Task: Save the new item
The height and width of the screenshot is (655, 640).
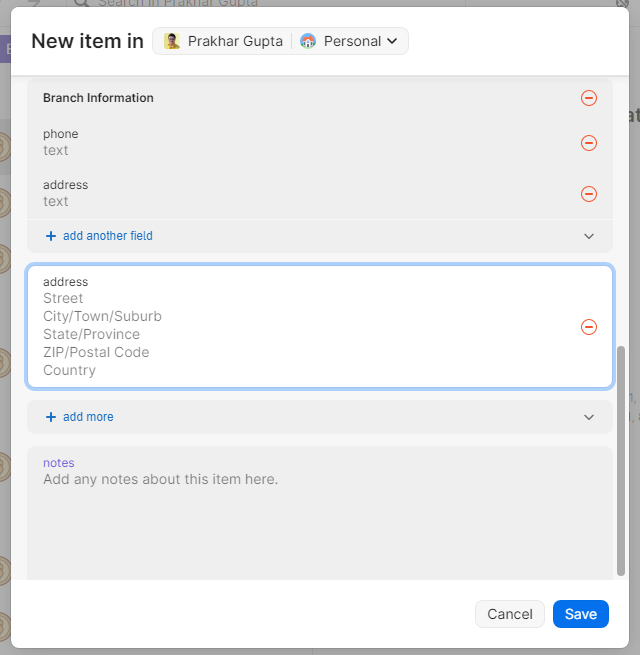Action: [580, 614]
